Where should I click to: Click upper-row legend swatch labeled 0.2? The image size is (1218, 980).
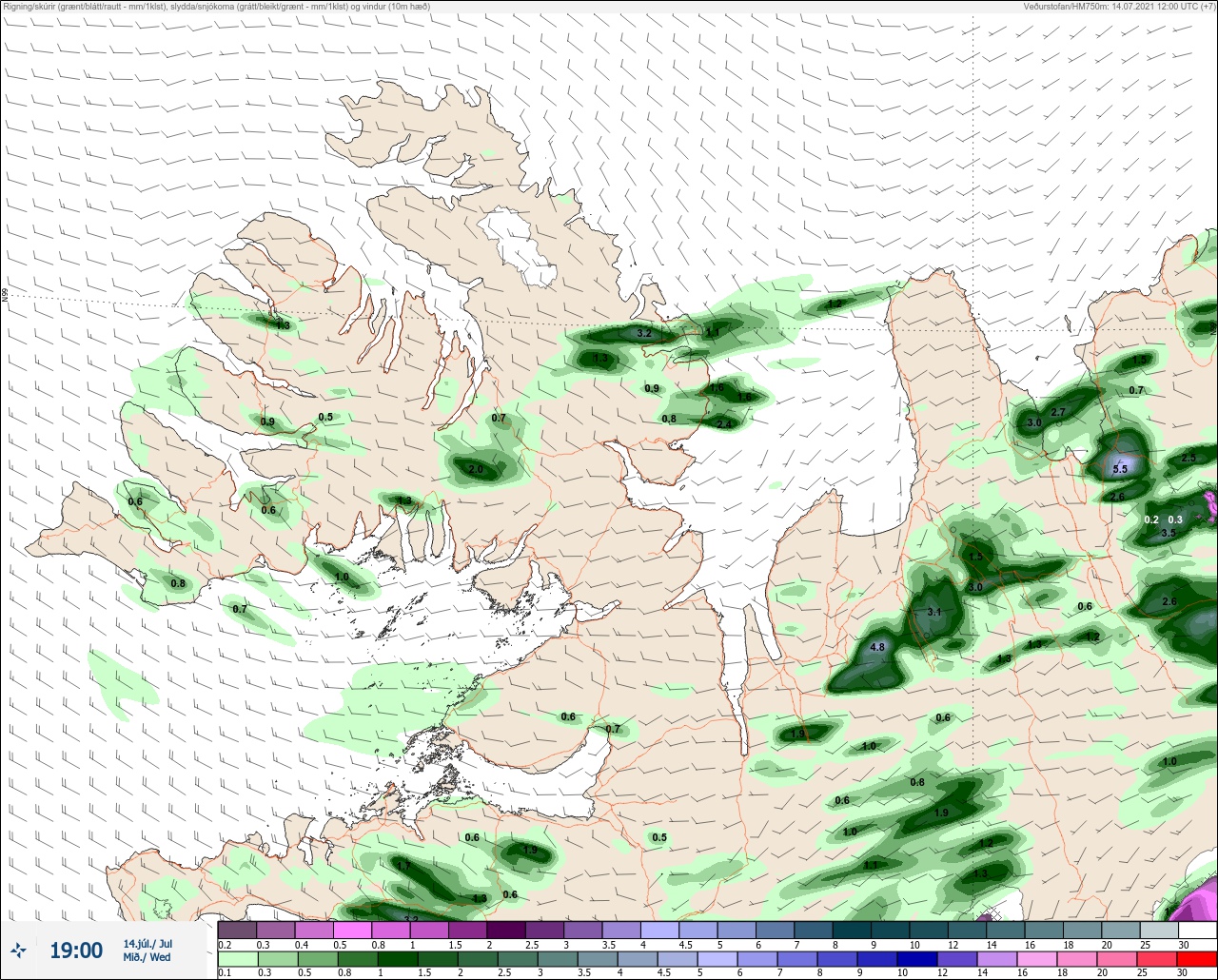(x=237, y=930)
